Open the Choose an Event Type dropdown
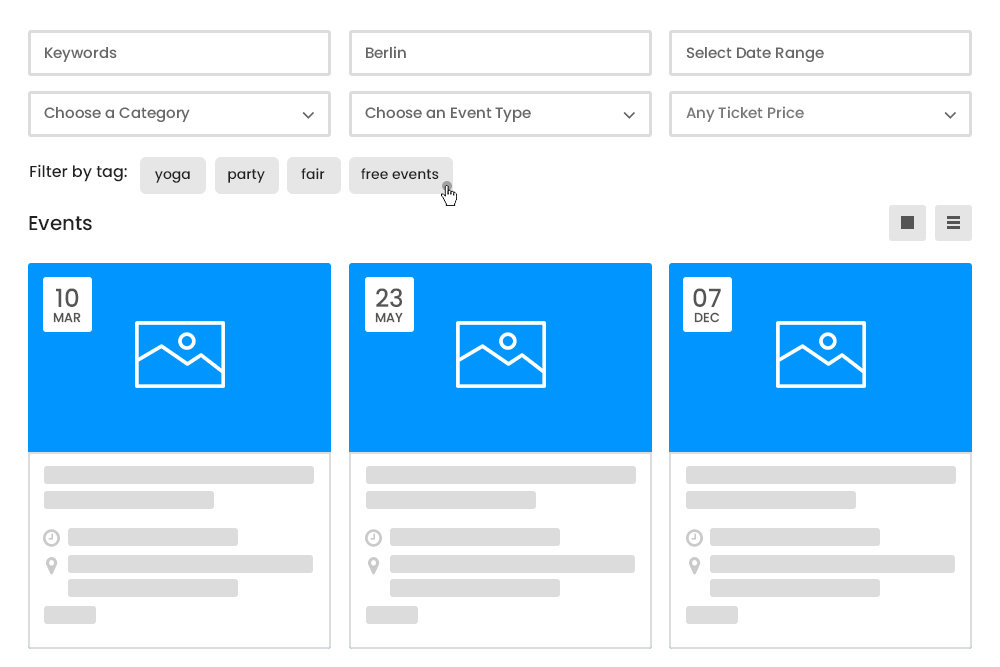Screen dimensions: 1000x667 (x=500, y=114)
